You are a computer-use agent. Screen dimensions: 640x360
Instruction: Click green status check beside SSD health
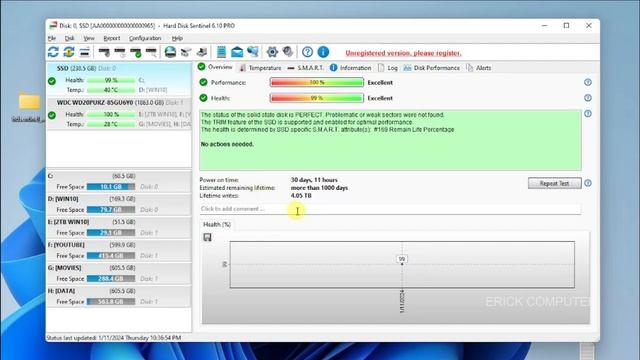[52, 81]
